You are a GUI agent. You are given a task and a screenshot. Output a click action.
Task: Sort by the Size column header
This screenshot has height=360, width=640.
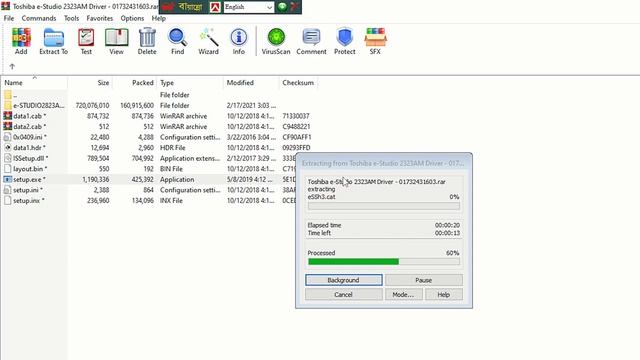pos(90,82)
